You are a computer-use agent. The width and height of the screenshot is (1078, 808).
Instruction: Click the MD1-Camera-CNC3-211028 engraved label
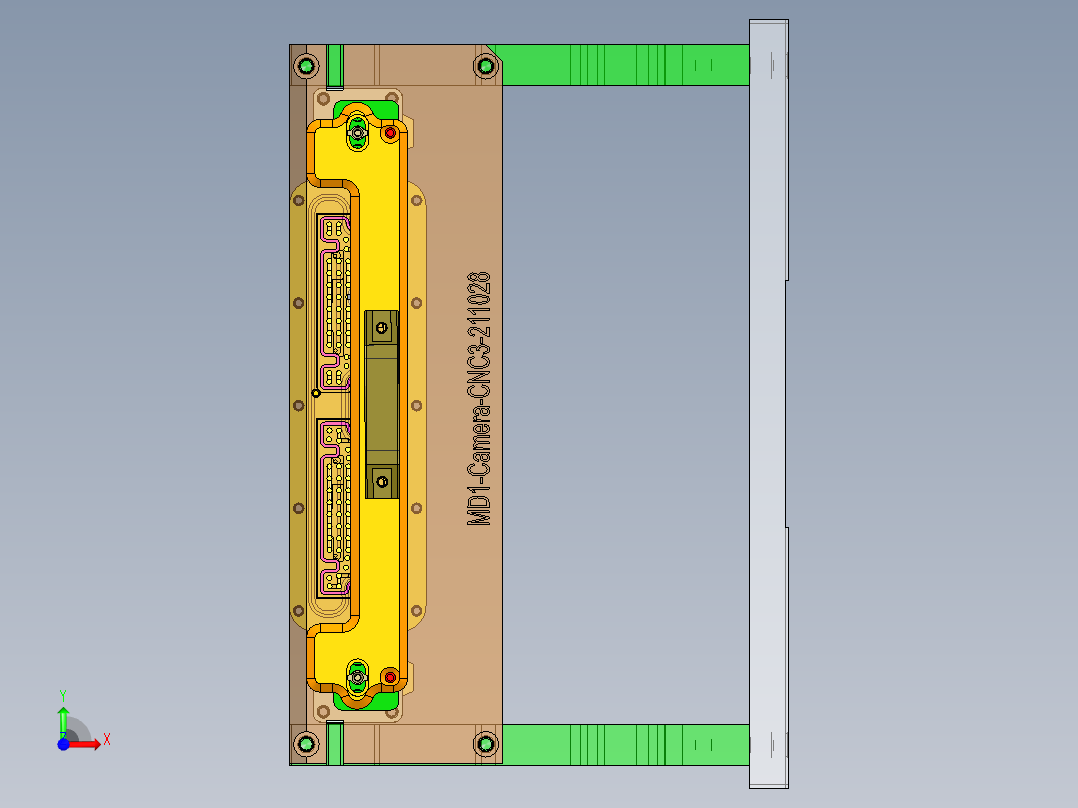(478, 400)
